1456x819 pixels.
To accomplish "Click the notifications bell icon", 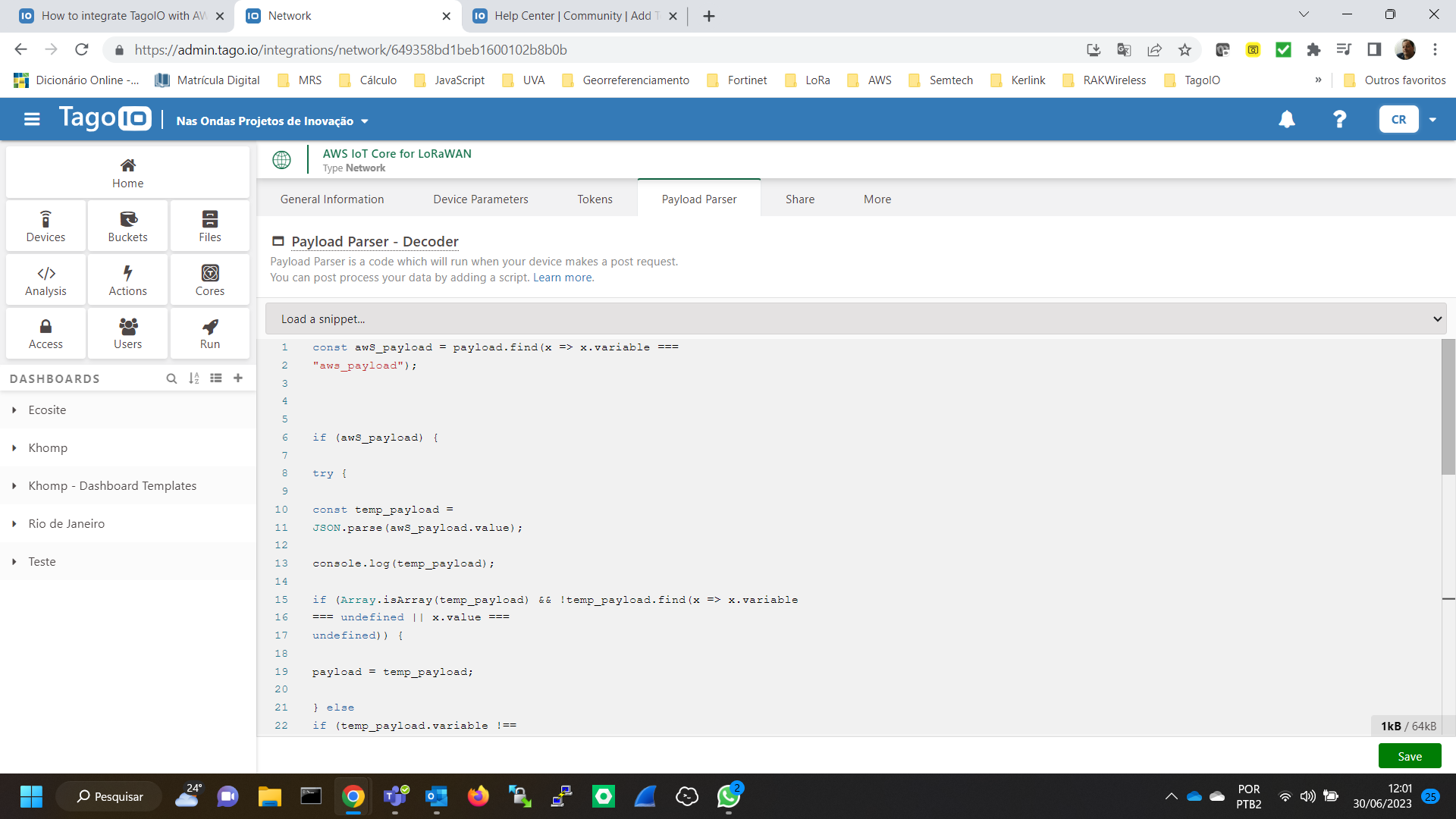I will coord(1287,120).
